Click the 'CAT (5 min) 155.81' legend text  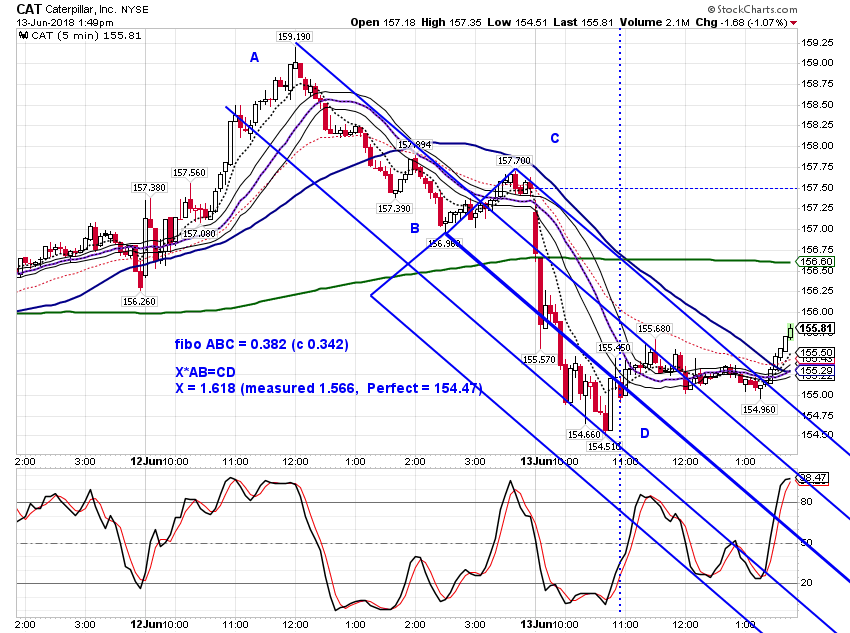87,36
